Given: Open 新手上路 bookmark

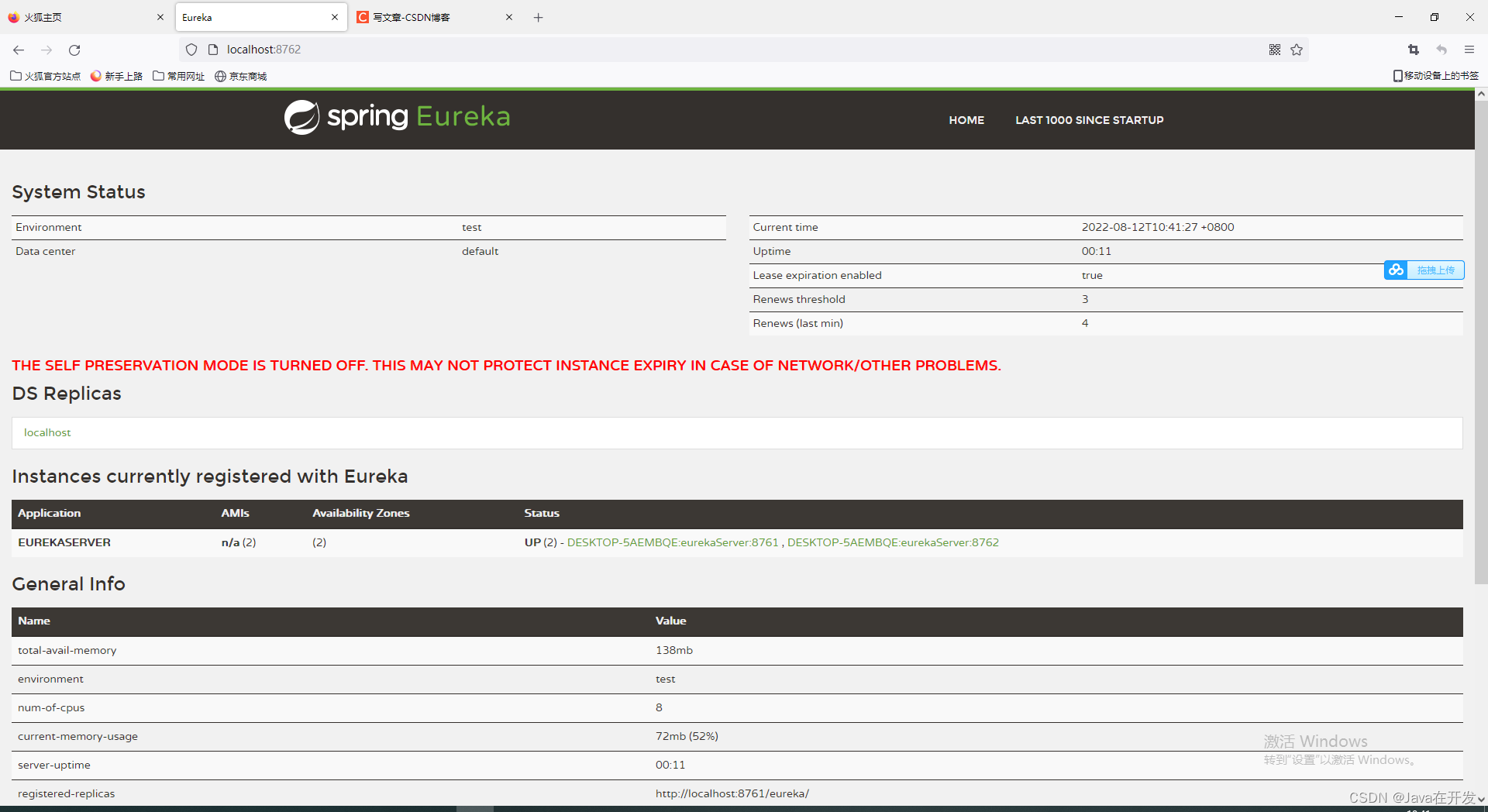Looking at the screenshot, I should 117,76.
